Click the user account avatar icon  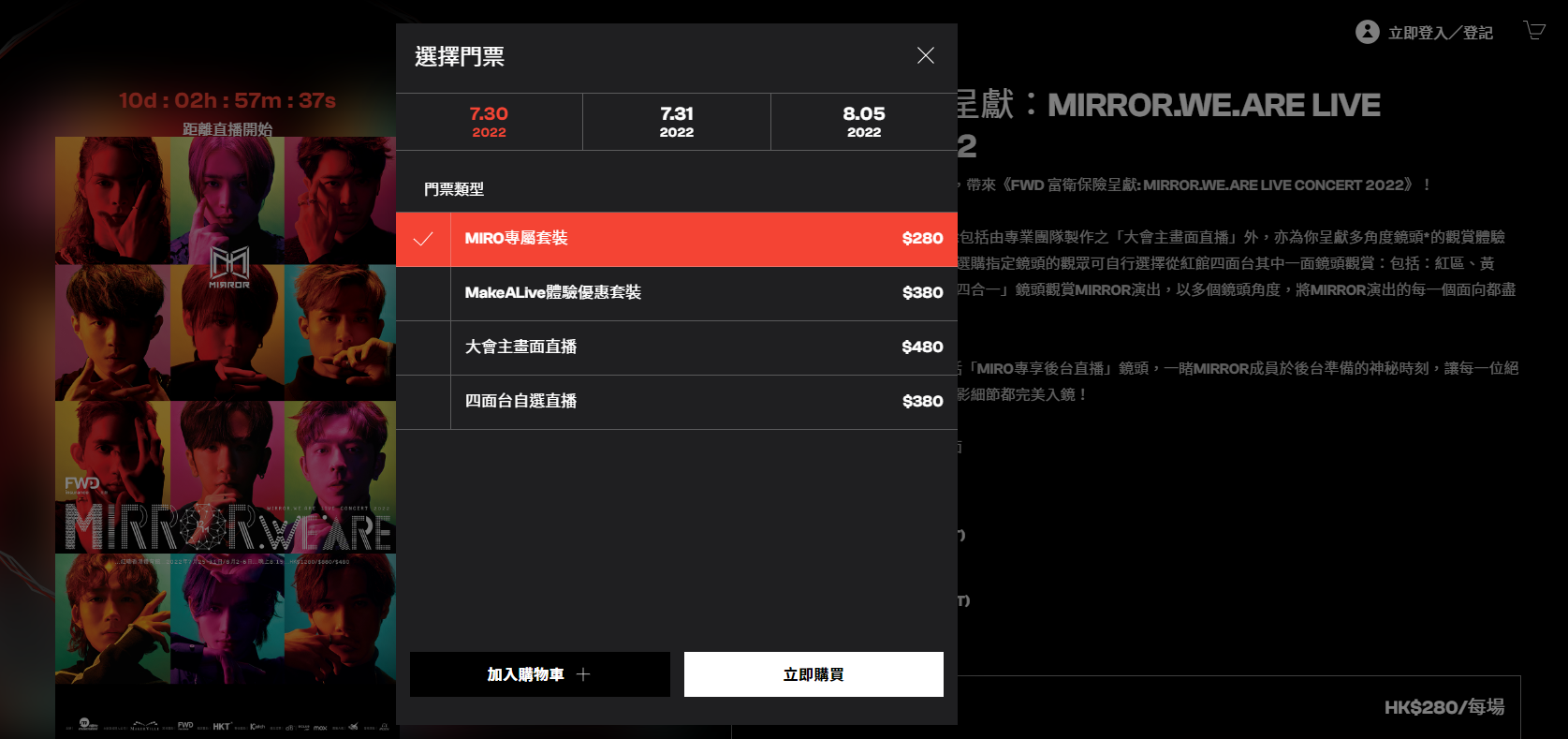click(x=1367, y=32)
